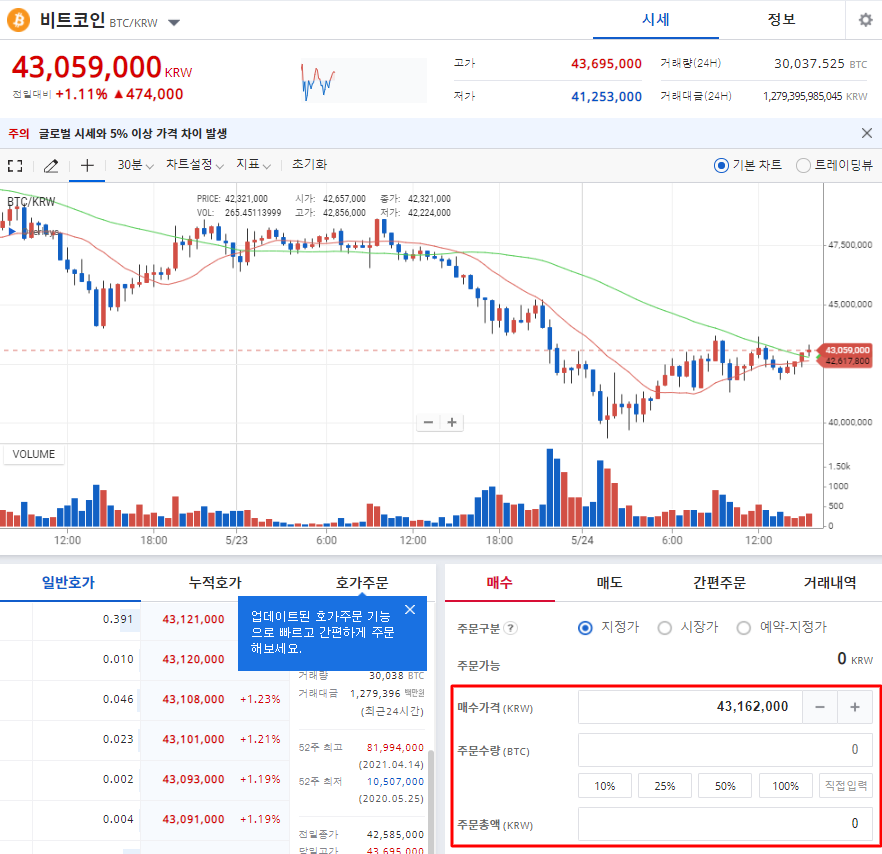Click the 52주 최저 value 10,507,000
The height and width of the screenshot is (854, 882).
[395, 781]
